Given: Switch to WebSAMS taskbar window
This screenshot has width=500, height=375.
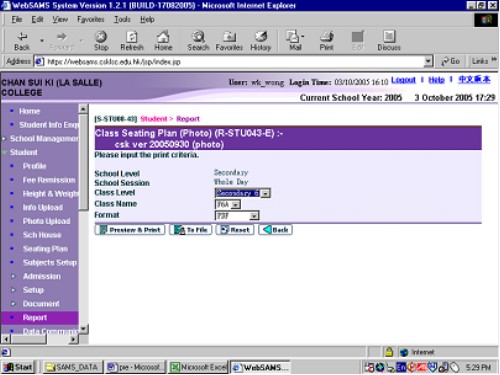Looking at the screenshot, I should [260, 367].
